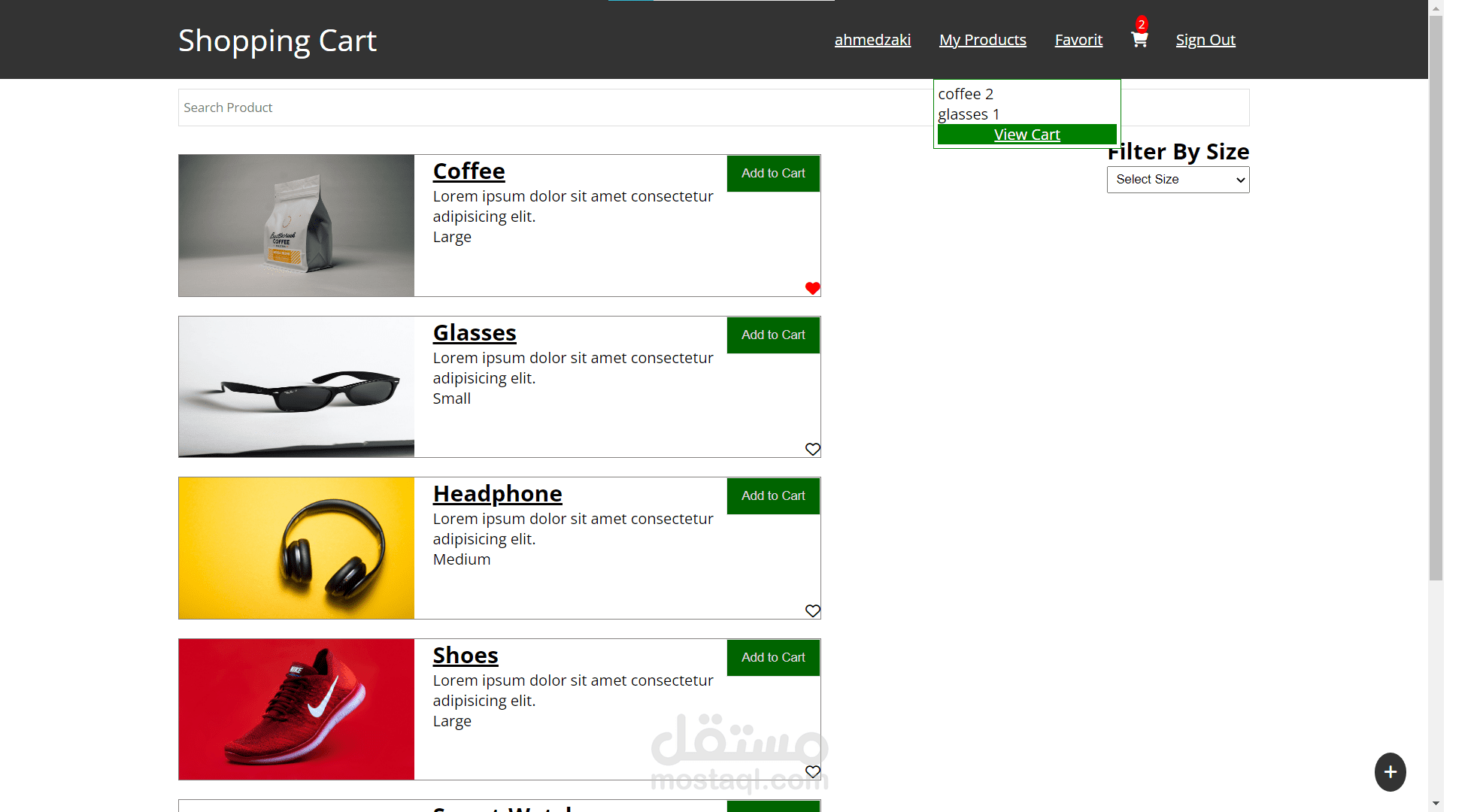Open the ahmedzaki profile link
The width and height of the screenshot is (1480, 812).
click(872, 40)
